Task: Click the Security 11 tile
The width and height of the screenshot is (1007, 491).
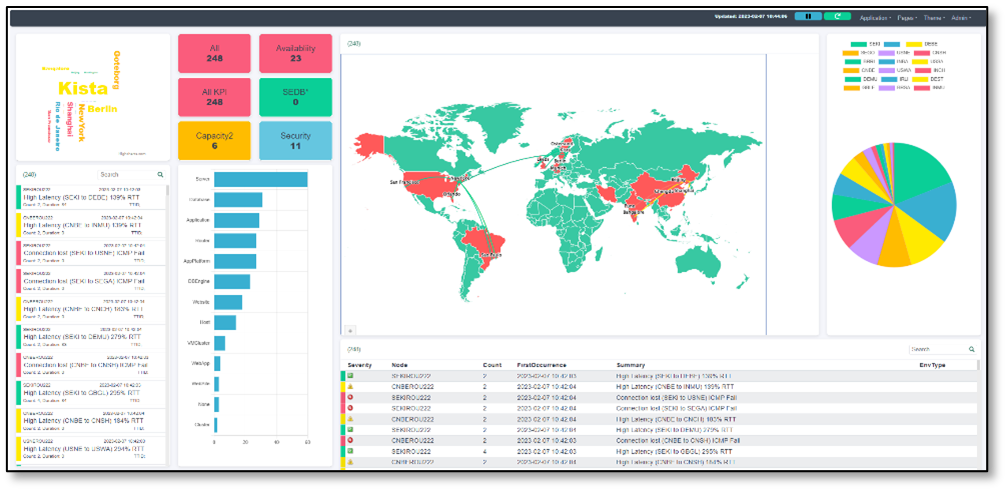Action: click(295, 140)
